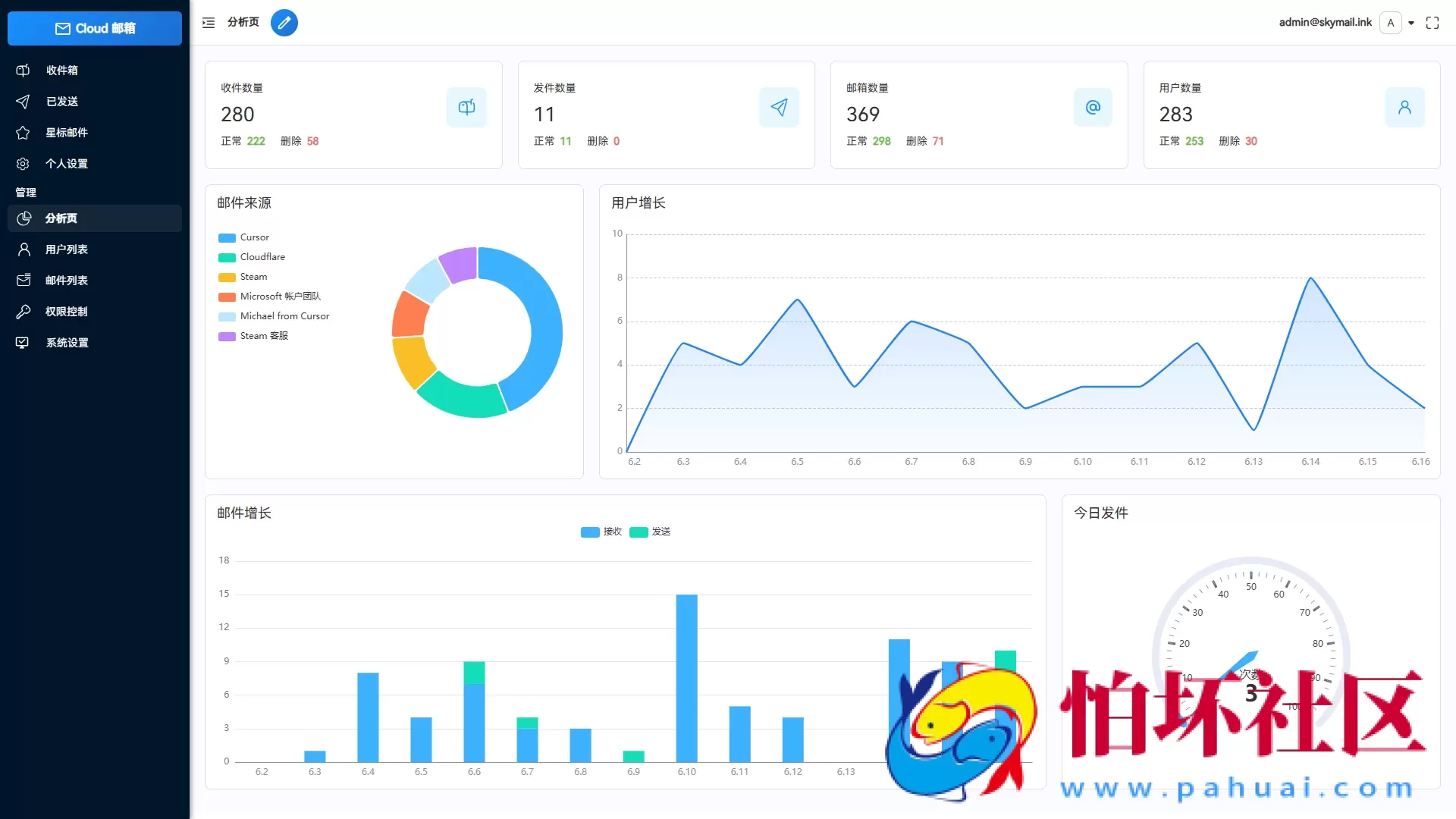The height and width of the screenshot is (819, 1456).
Task: Enter fullscreen using the top-right icon
Action: [x=1432, y=23]
